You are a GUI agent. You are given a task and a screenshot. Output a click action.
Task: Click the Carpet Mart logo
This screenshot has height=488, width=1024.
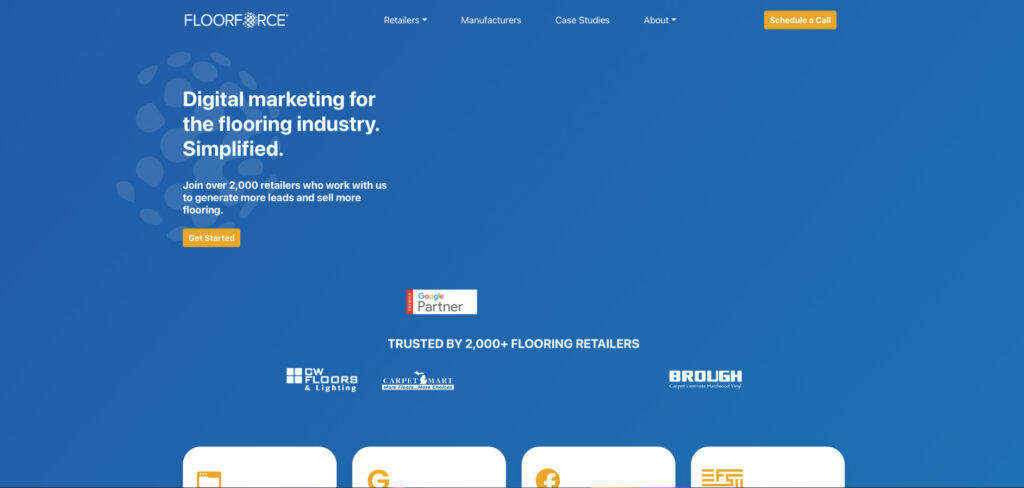point(418,381)
